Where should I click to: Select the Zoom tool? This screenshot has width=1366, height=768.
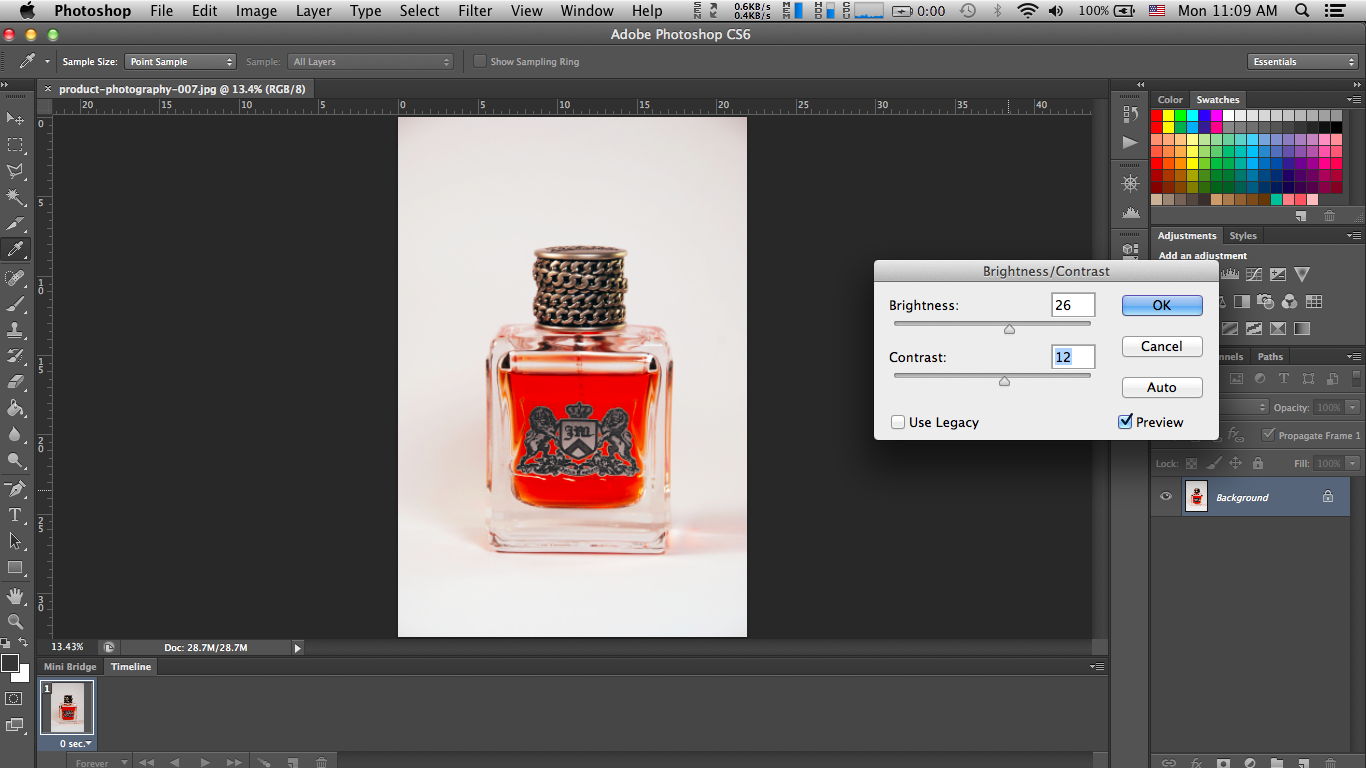[15, 622]
